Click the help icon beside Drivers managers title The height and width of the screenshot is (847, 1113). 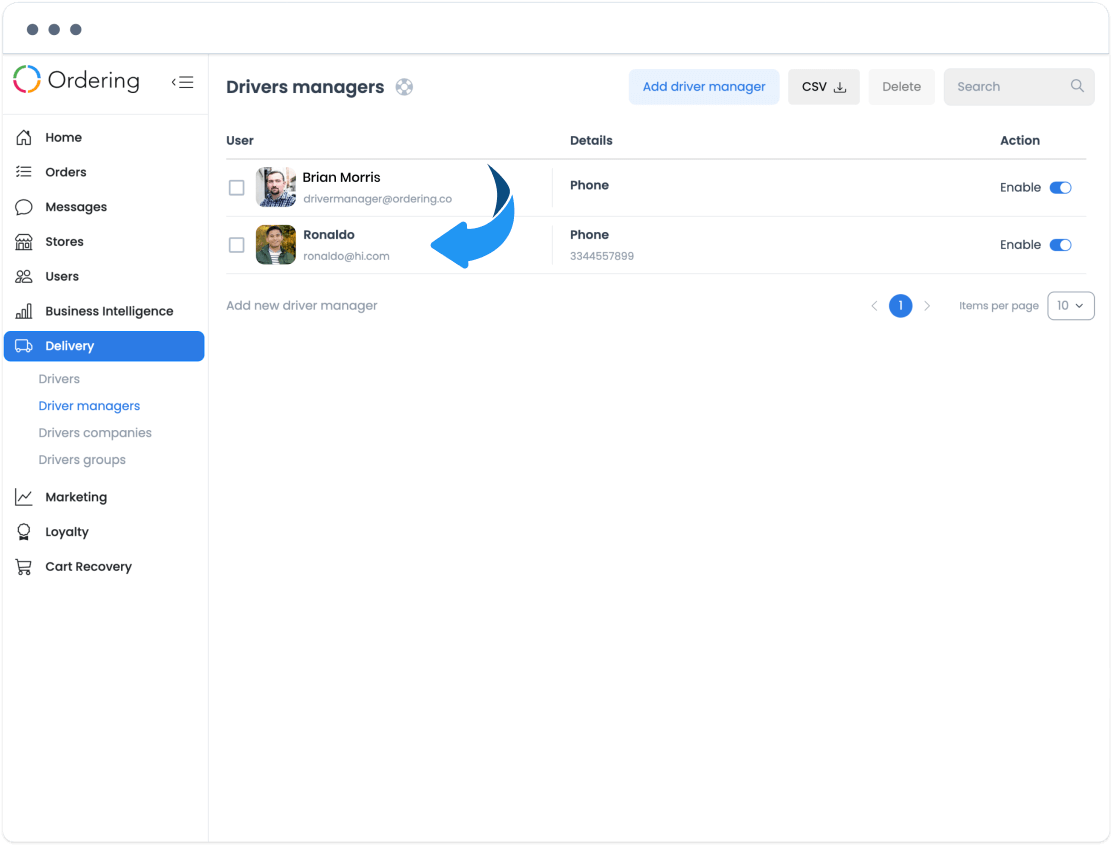(405, 87)
